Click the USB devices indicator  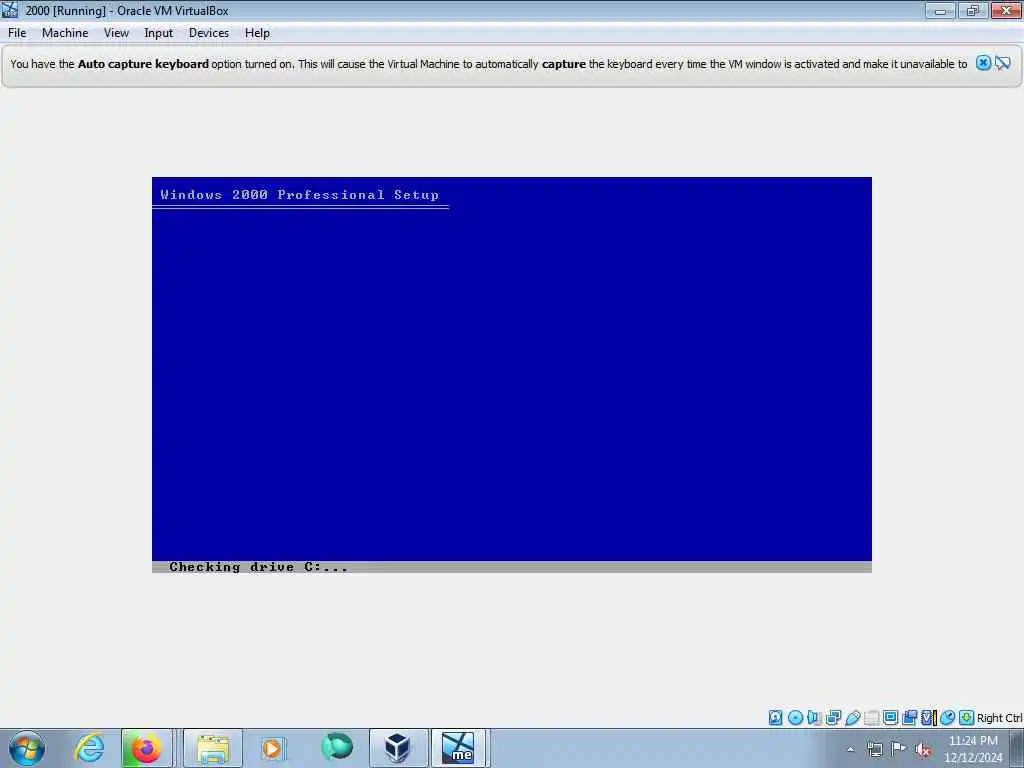click(852, 718)
